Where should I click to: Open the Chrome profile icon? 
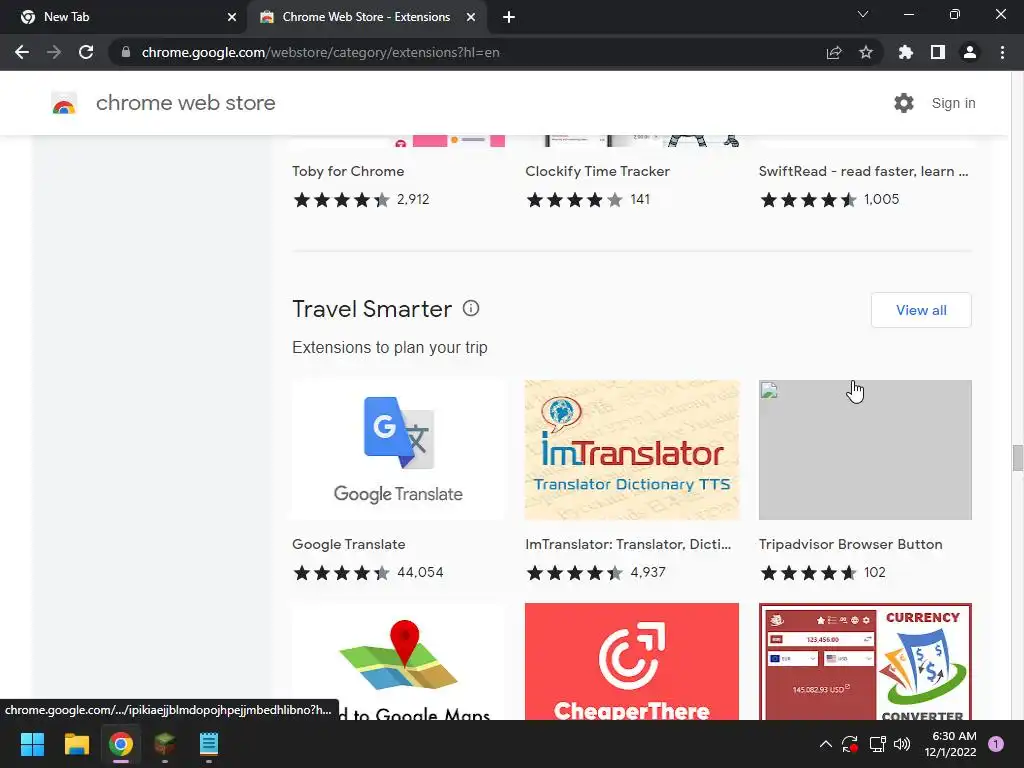click(970, 52)
